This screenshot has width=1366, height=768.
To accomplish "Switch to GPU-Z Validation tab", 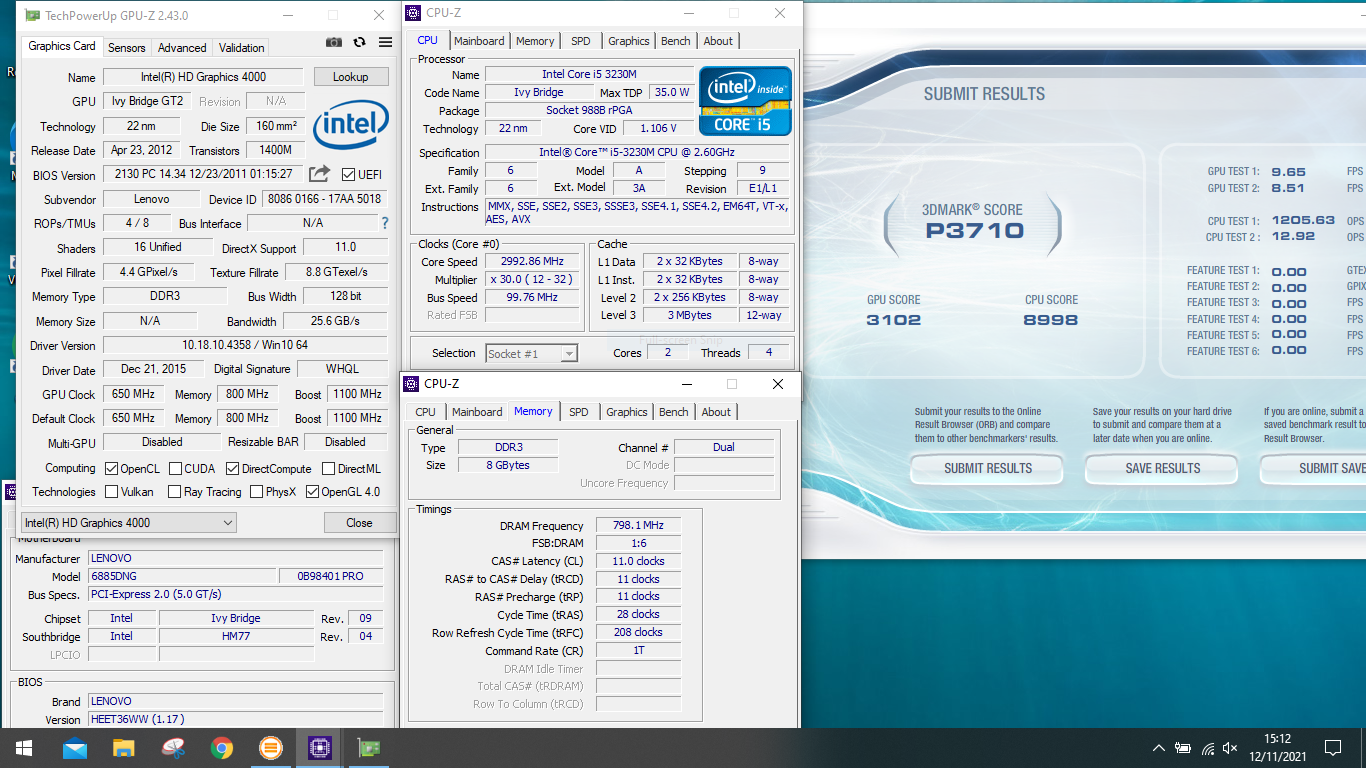I will point(242,48).
